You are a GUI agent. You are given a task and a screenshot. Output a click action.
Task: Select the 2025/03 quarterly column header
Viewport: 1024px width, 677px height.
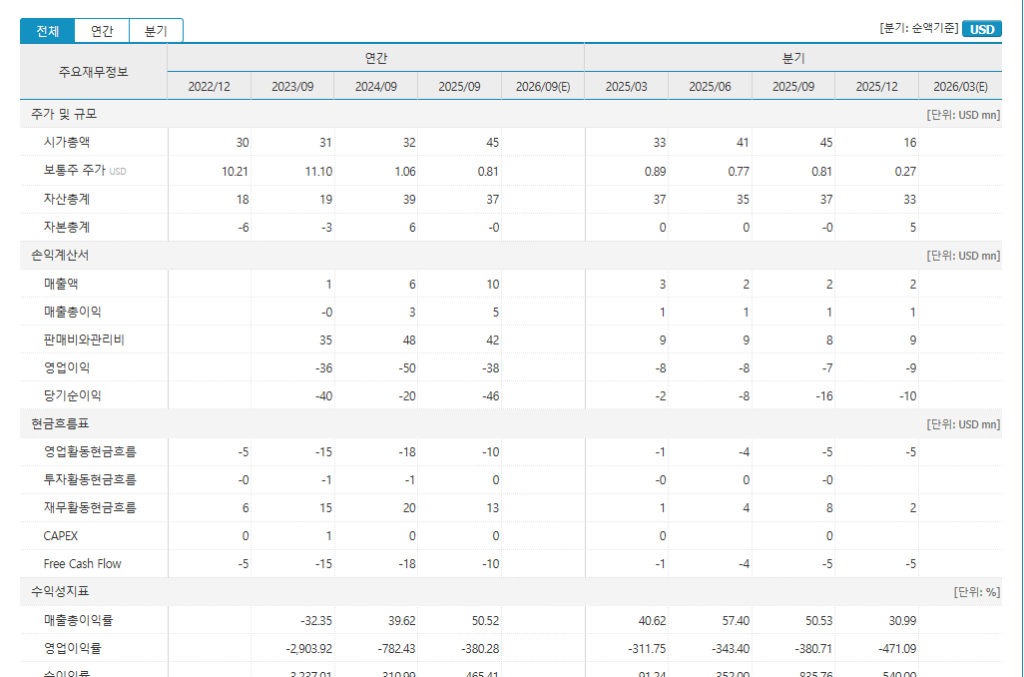[x=626, y=86]
